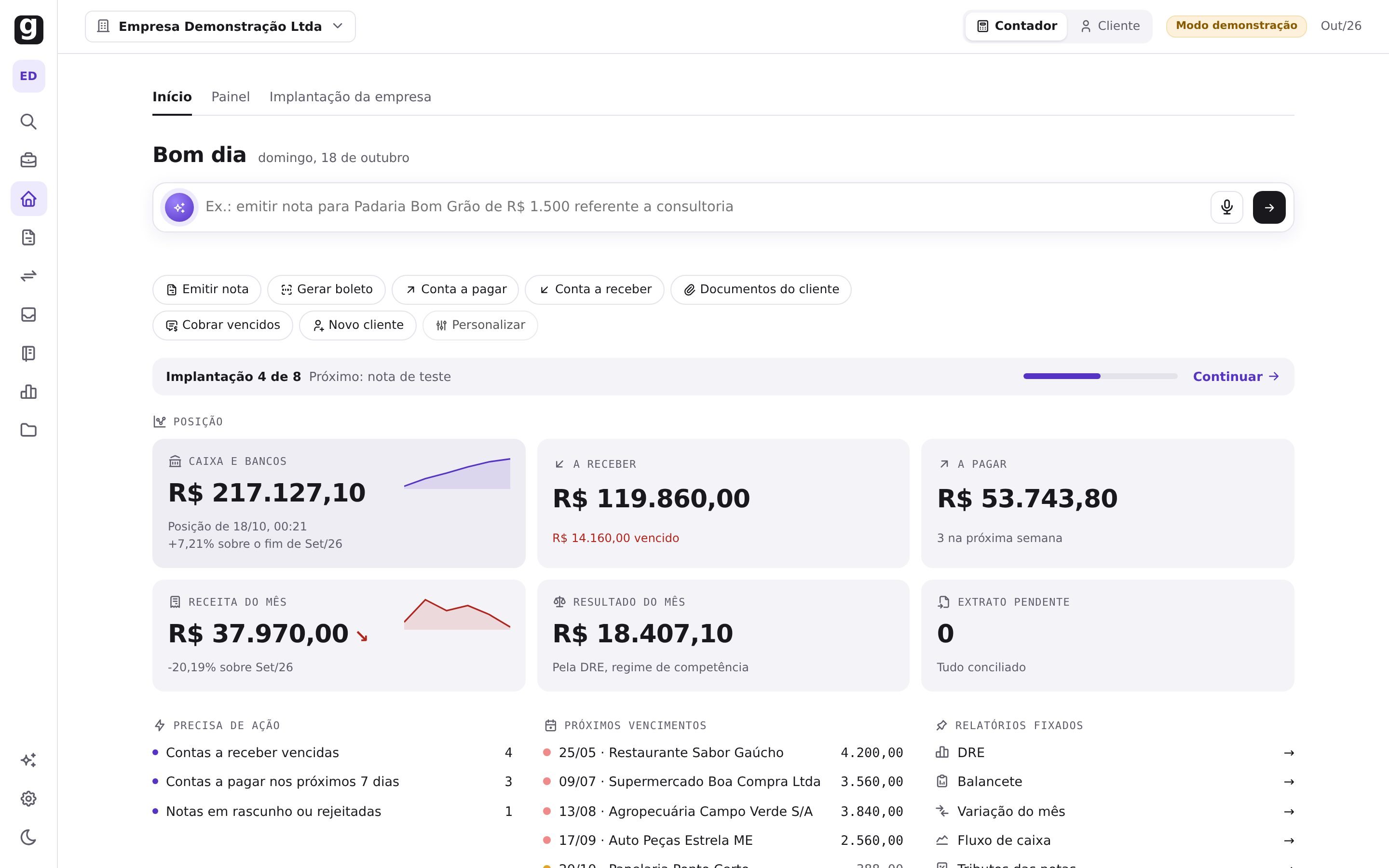Viewport: 1389px width, 868px height.
Task: Open the search icon in the sidebar
Action: point(29,122)
